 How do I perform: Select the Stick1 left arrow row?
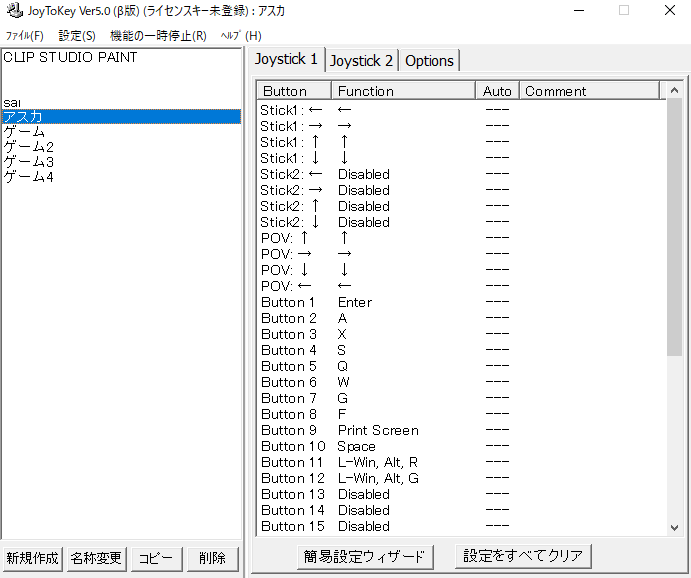[461, 110]
